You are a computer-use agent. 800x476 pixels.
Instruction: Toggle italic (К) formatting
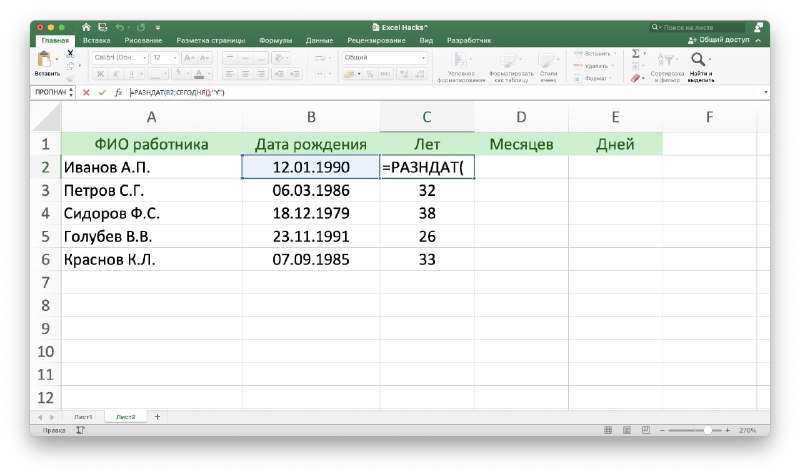[116, 74]
